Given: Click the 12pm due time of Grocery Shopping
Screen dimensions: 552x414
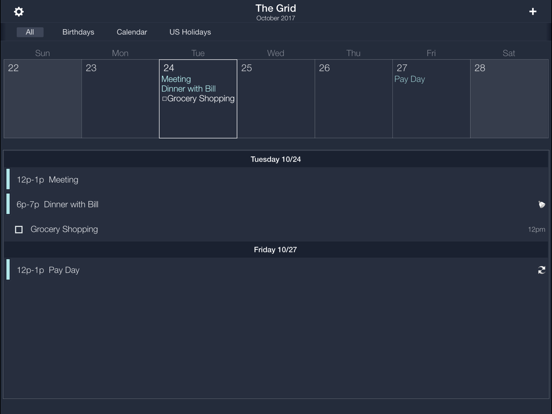Looking at the screenshot, I should click(537, 230).
